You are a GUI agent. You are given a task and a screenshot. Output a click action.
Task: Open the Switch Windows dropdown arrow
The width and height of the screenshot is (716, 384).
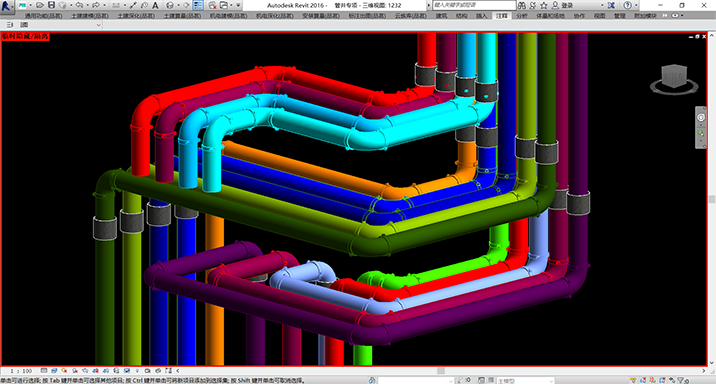coord(231,5)
